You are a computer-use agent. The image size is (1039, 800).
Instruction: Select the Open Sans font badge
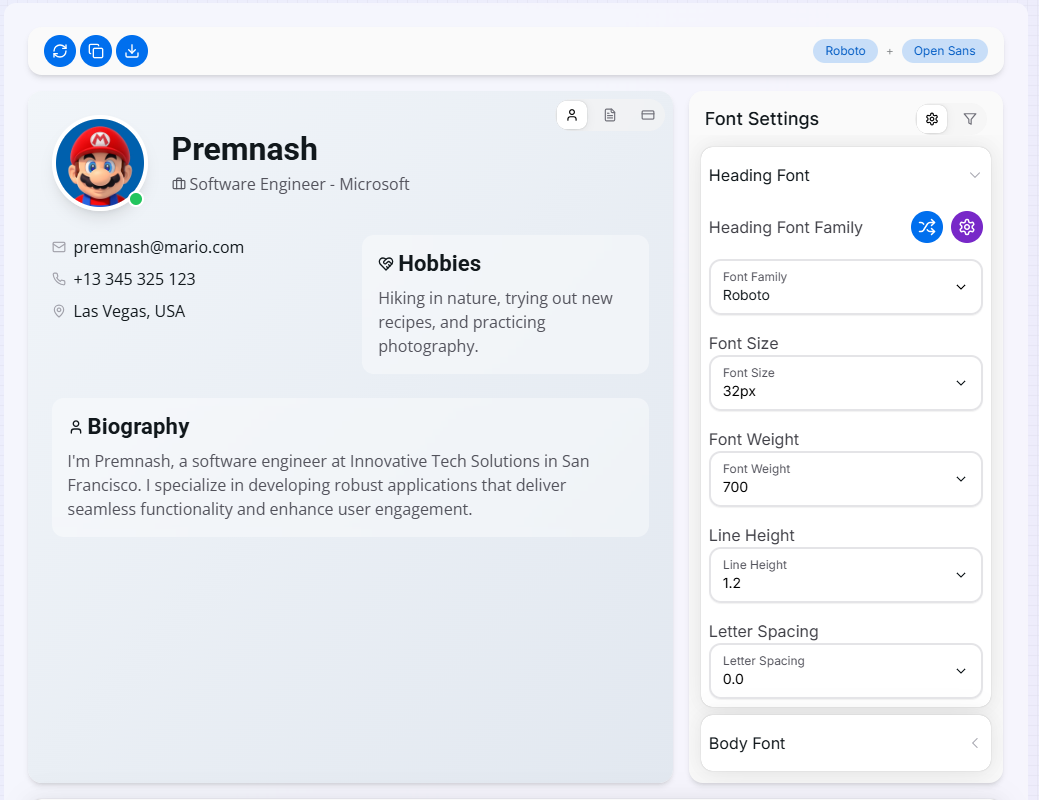(x=944, y=50)
